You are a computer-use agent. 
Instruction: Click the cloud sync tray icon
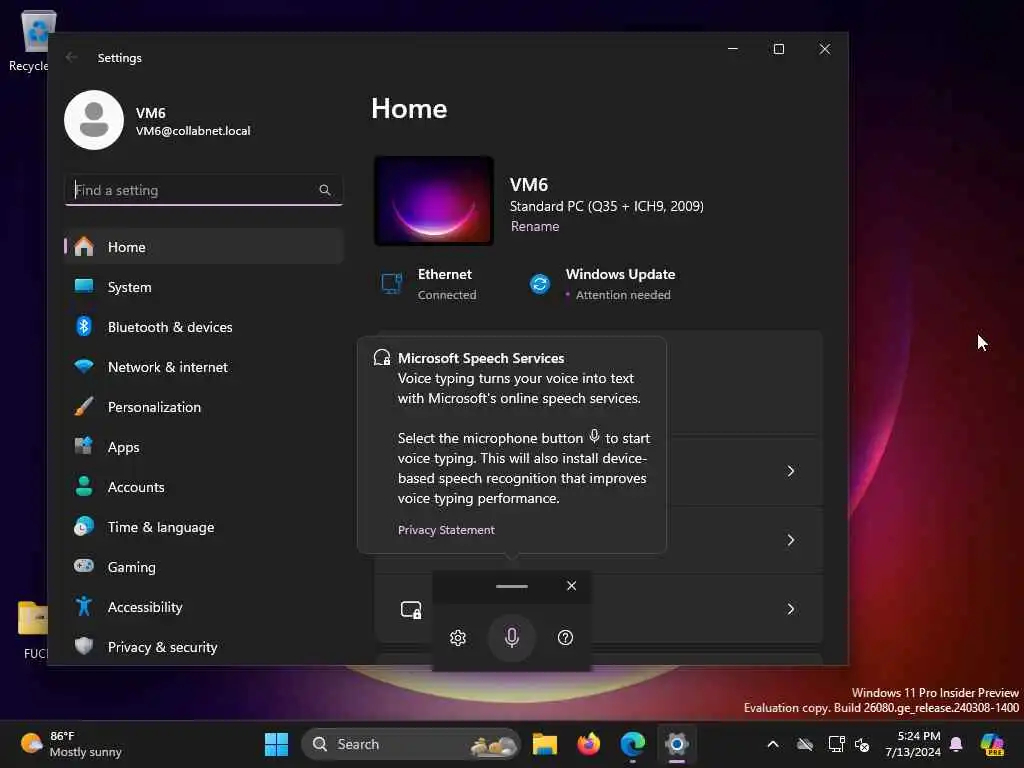point(805,744)
